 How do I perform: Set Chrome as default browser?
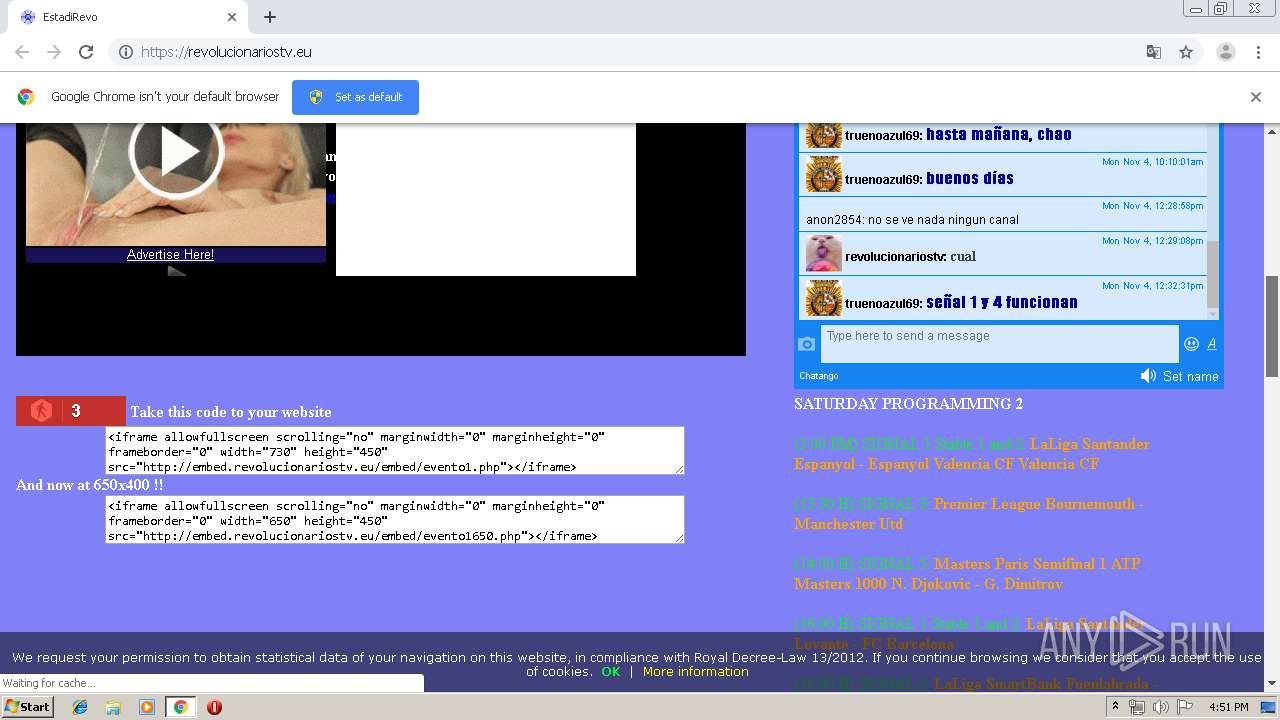click(x=355, y=97)
